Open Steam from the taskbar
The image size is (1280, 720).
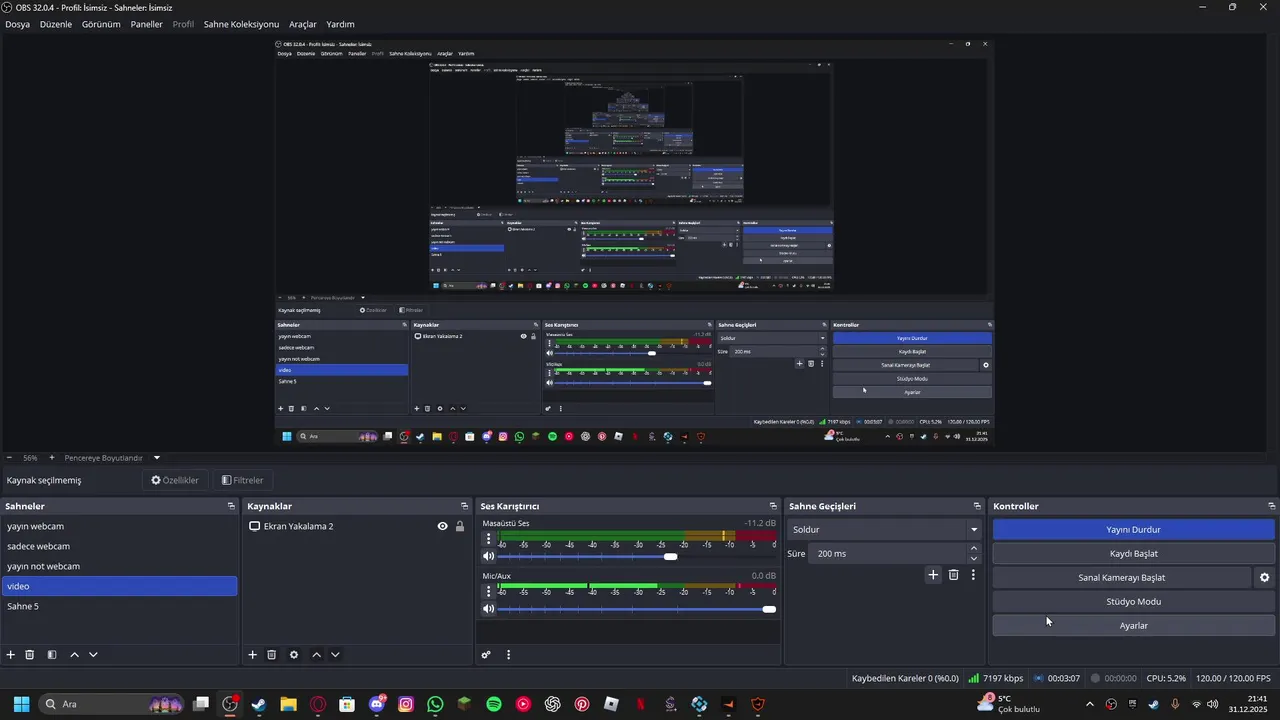(x=259, y=704)
